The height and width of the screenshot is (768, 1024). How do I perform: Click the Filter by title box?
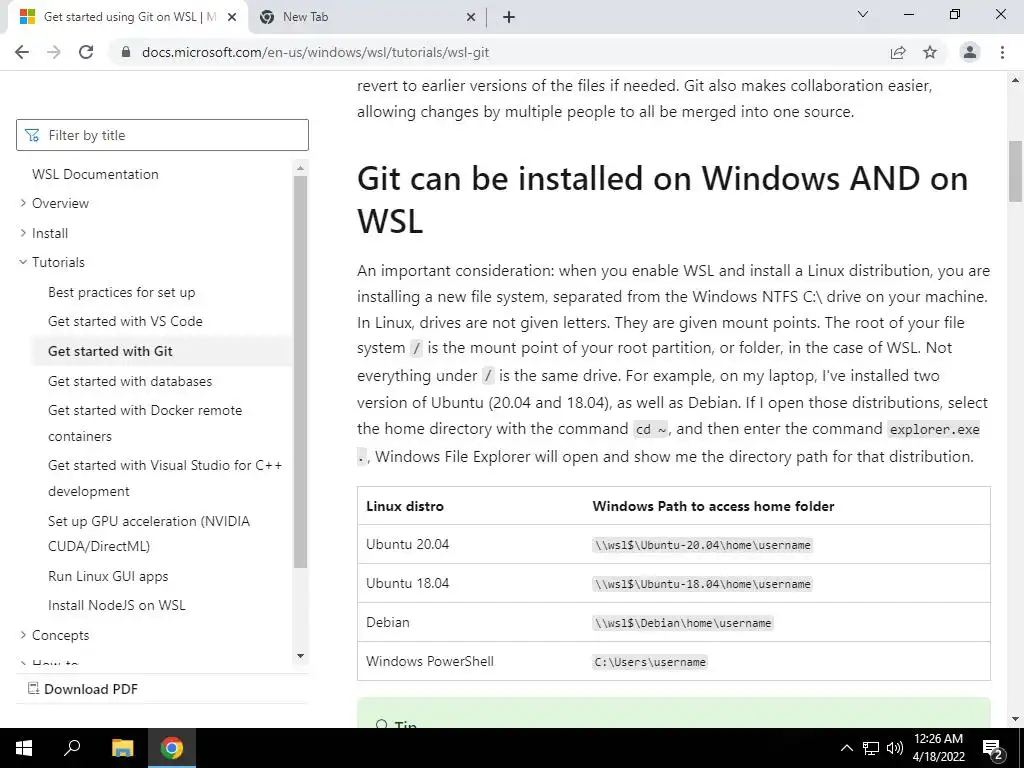click(162, 135)
